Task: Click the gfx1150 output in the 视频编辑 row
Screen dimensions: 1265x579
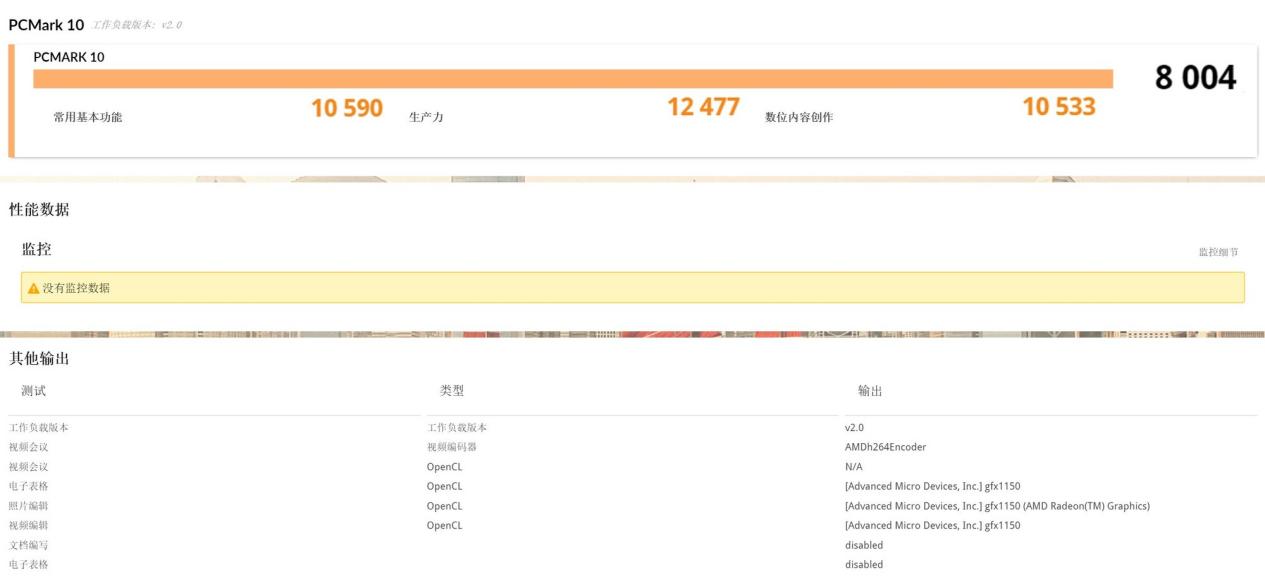Action: (x=932, y=525)
